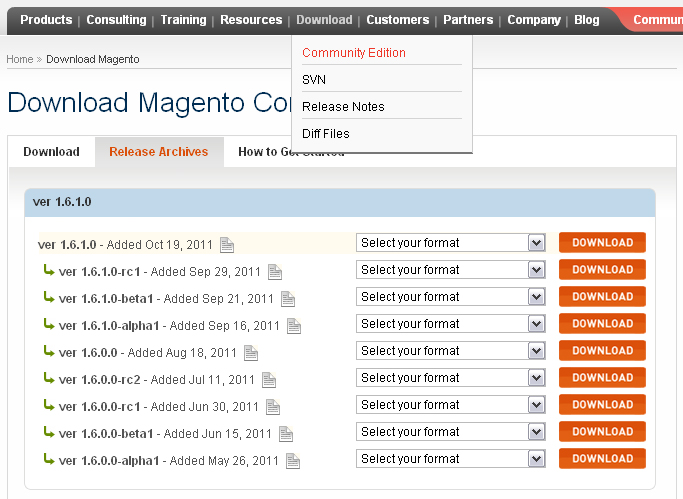Open Partners in top navigation
Image resolution: width=683 pixels, height=499 pixels.
click(x=468, y=20)
